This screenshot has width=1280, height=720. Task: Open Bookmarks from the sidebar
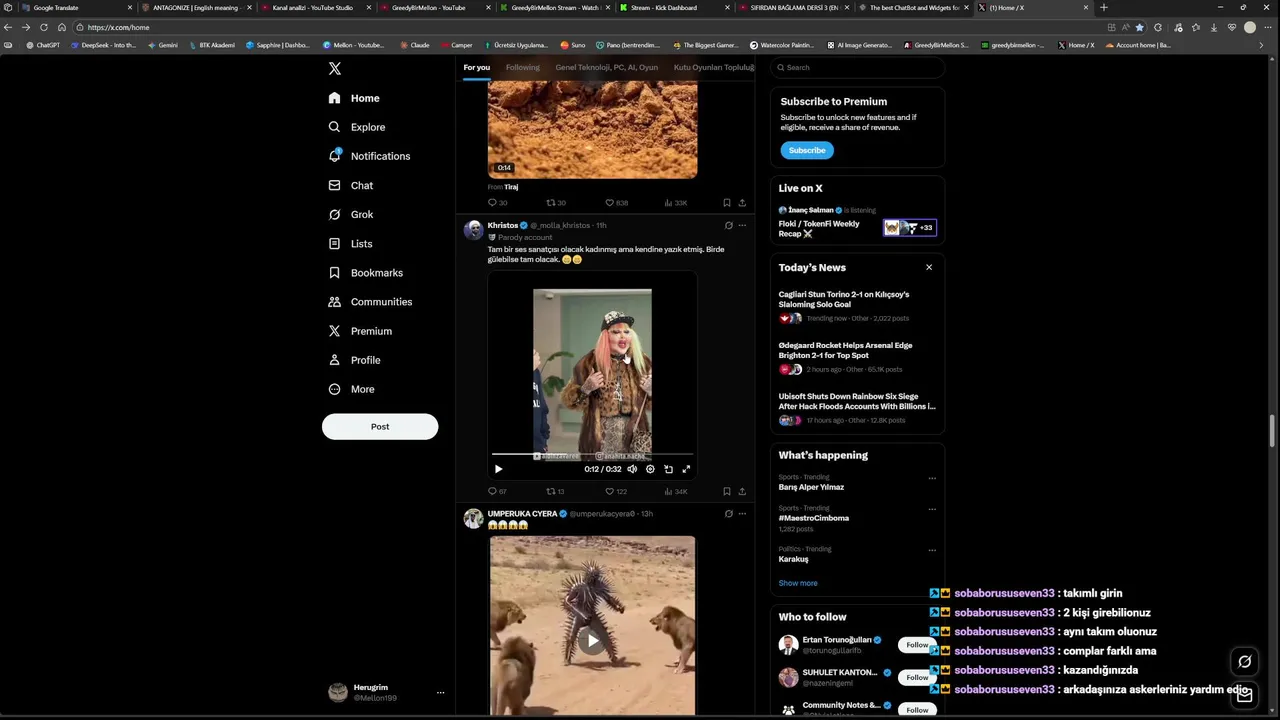[x=366, y=272]
